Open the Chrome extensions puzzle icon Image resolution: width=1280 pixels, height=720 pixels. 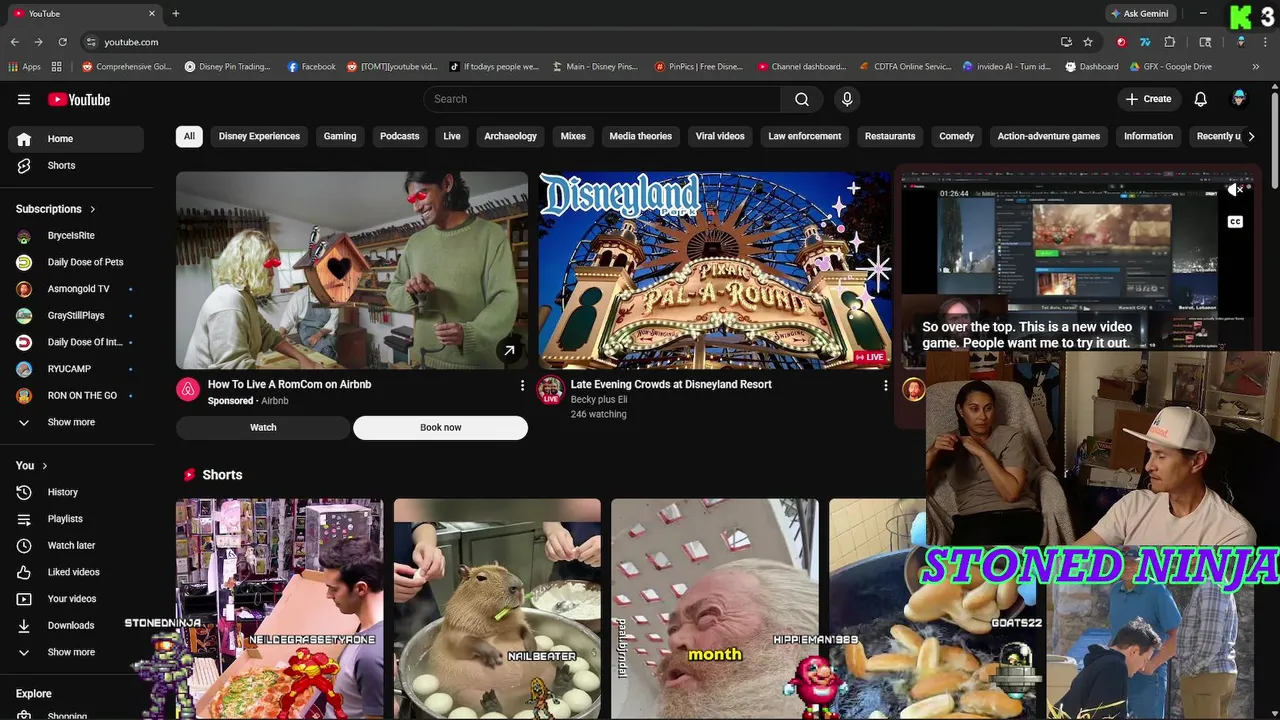1170,42
